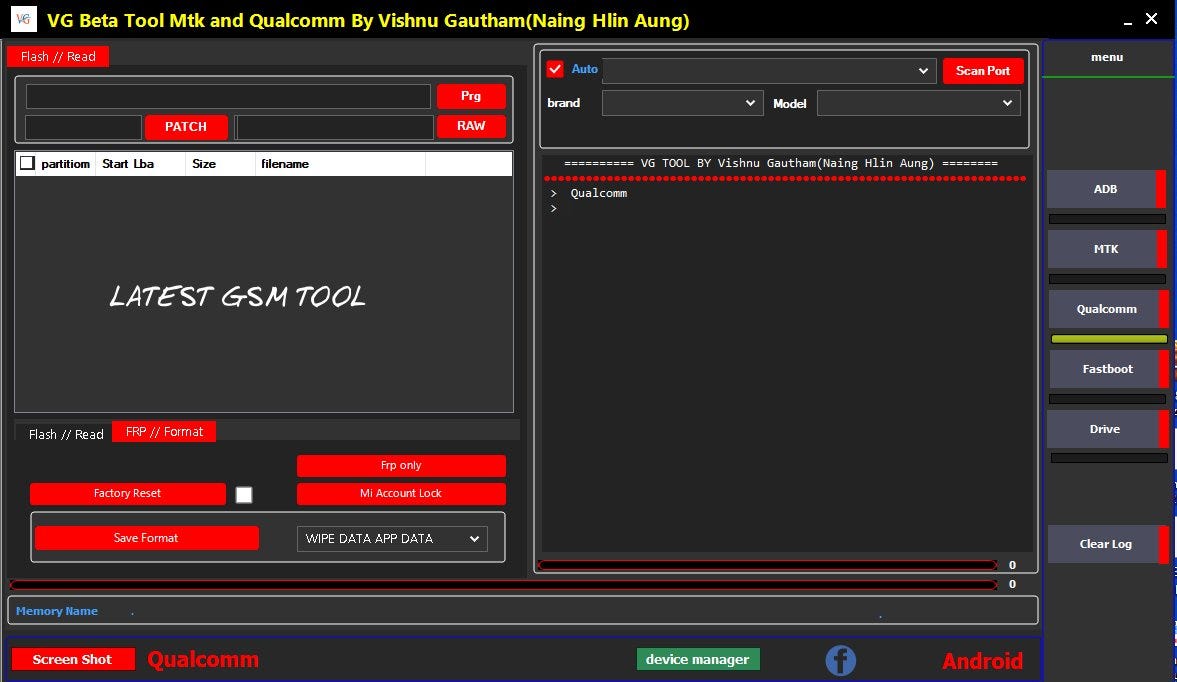Click the Memory Name label
The height and width of the screenshot is (682, 1177).
click(56, 611)
